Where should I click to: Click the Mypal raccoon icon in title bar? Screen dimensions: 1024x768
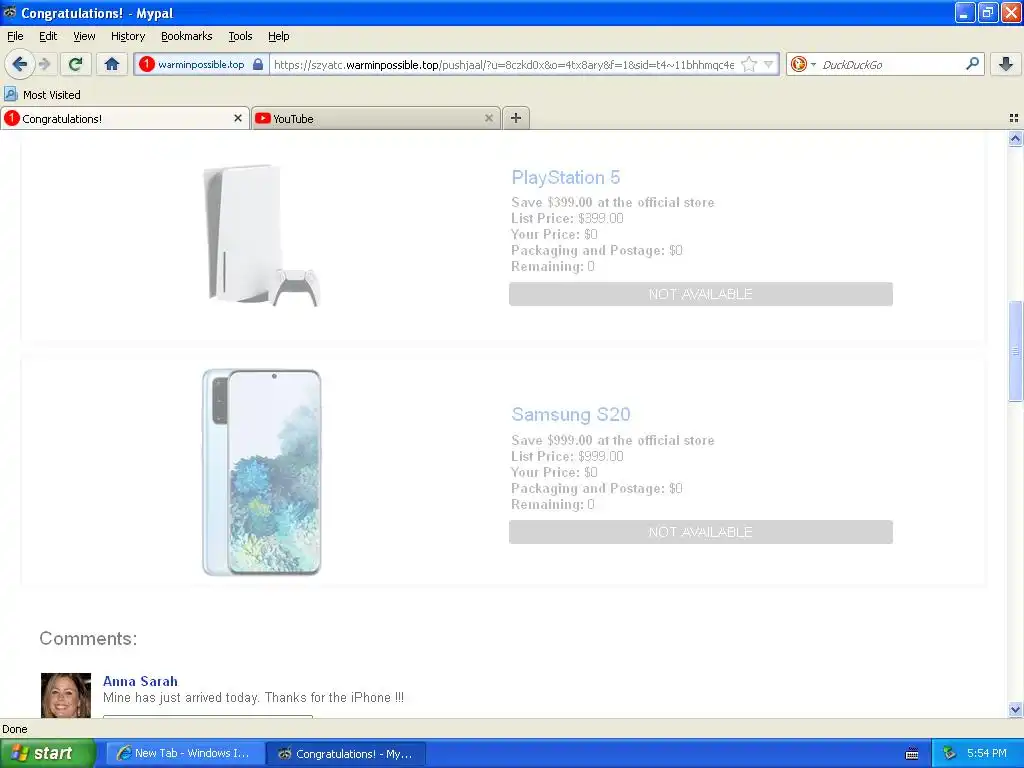tap(10, 12)
